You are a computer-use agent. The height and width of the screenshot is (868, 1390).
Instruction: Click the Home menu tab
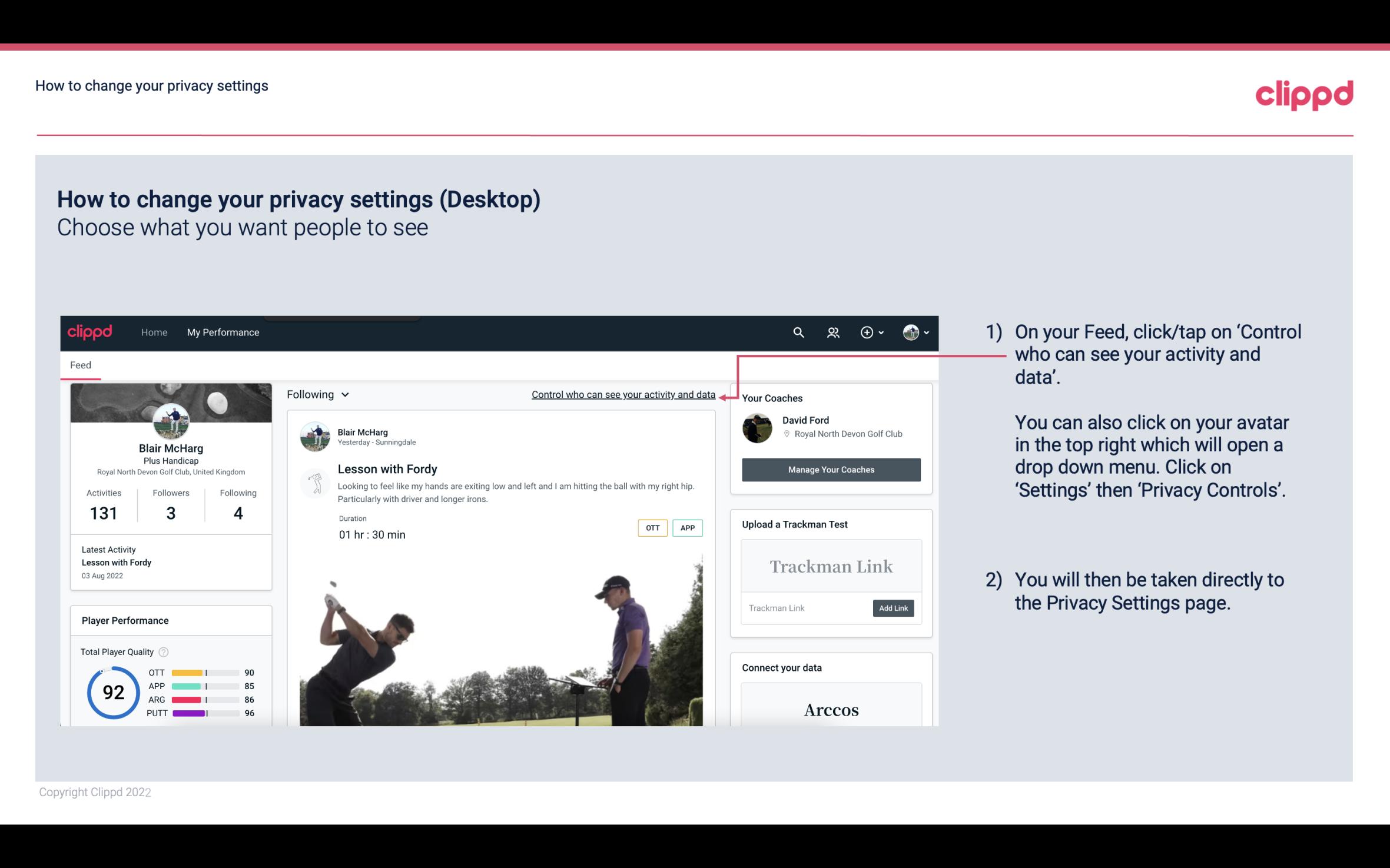(x=154, y=332)
